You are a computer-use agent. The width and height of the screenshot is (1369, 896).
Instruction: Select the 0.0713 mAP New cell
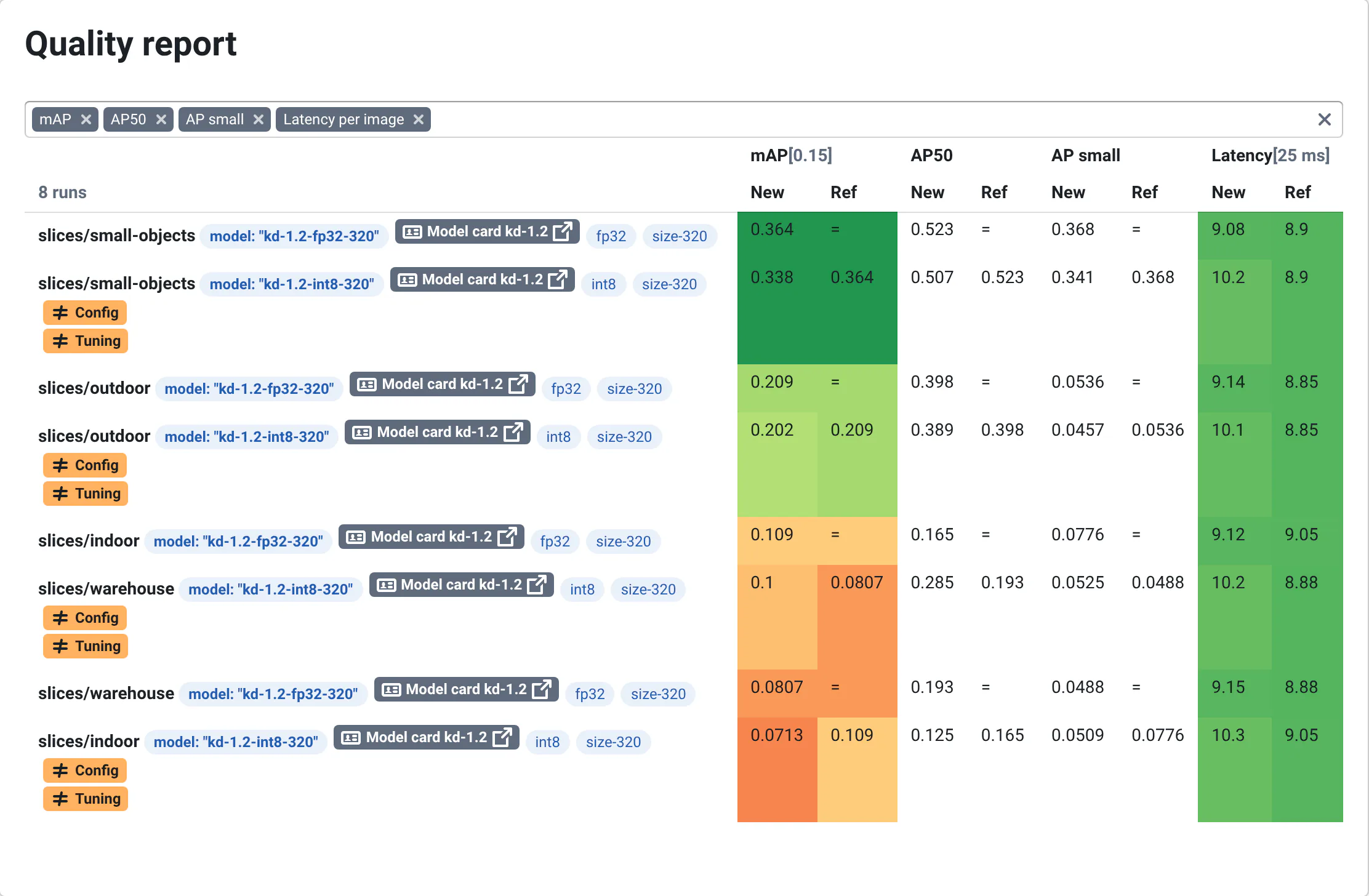click(777, 770)
